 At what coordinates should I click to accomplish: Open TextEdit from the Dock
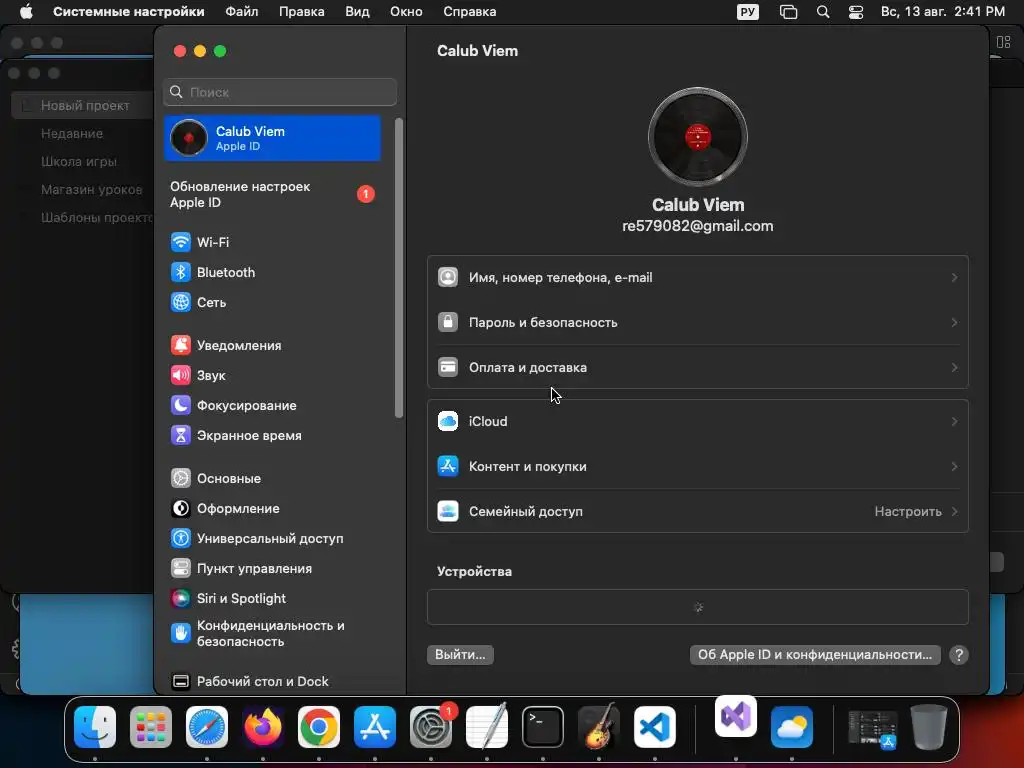pos(487,727)
